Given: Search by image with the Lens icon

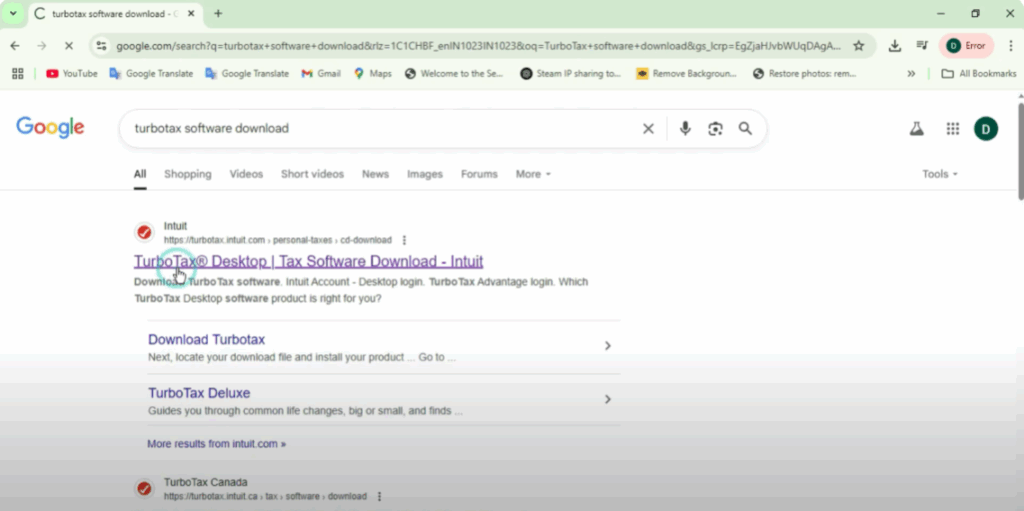Looking at the screenshot, I should 715,129.
